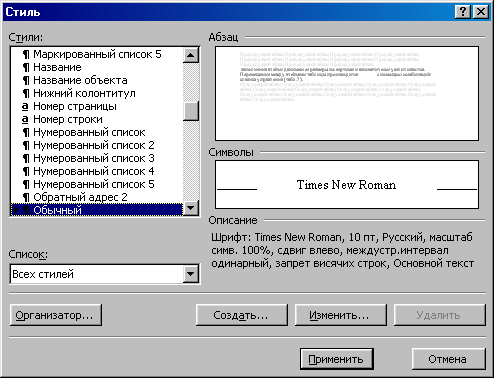Click the Абзац paragraph preview box
The image size is (494, 378).
[x=347, y=94]
